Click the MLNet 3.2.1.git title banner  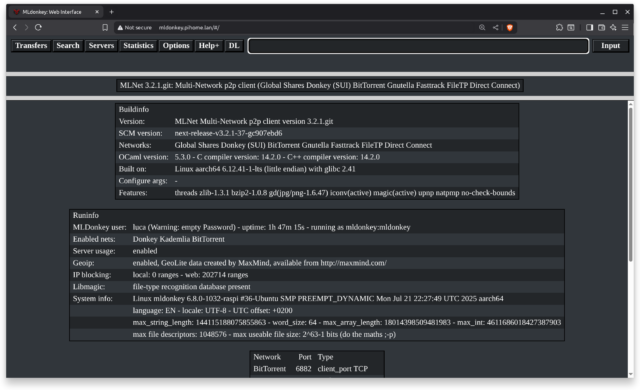(x=320, y=85)
